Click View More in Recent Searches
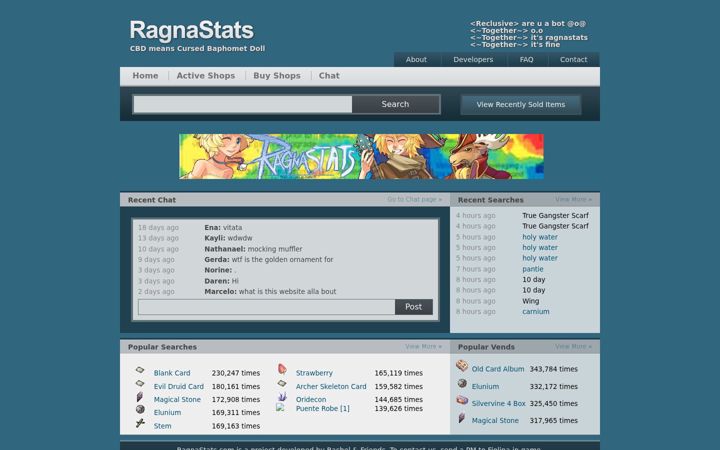720x450 pixels. [x=574, y=199]
